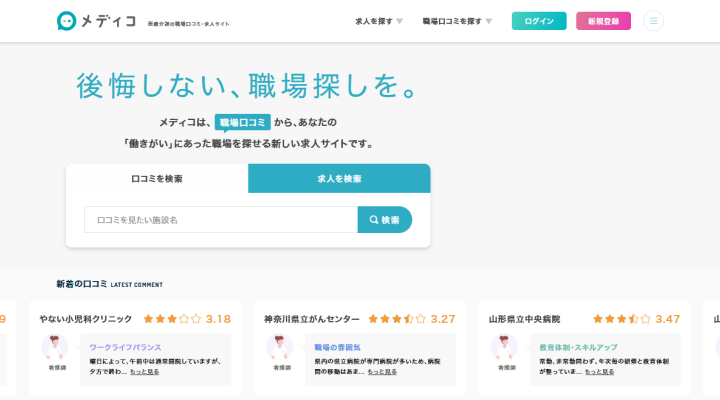Image resolution: width=720 pixels, height=400 pixels.
Task: Expand the 求人を探す dropdown
Action: (x=379, y=21)
